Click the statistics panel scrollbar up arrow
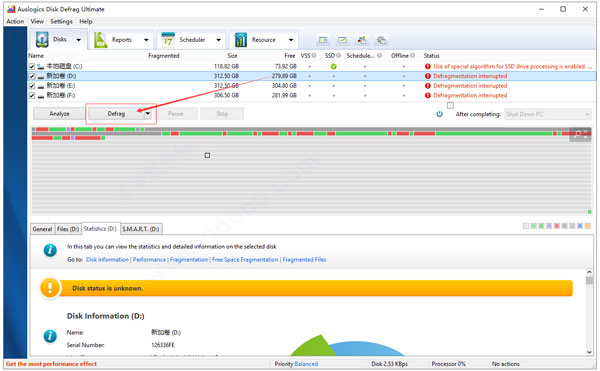 click(589, 272)
